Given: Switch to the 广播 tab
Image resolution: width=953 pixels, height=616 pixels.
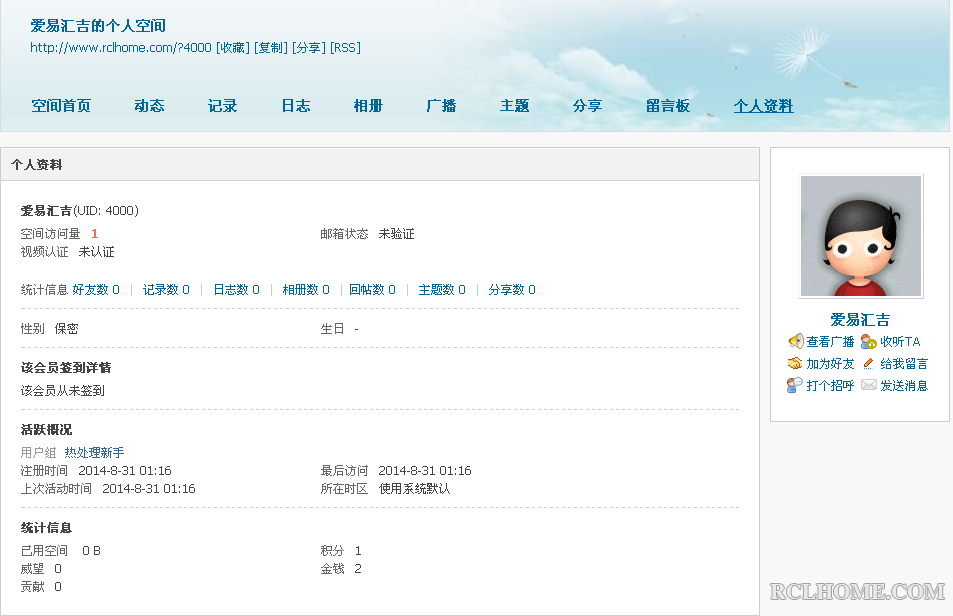Looking at the screenshot, I should coord(441,106).
